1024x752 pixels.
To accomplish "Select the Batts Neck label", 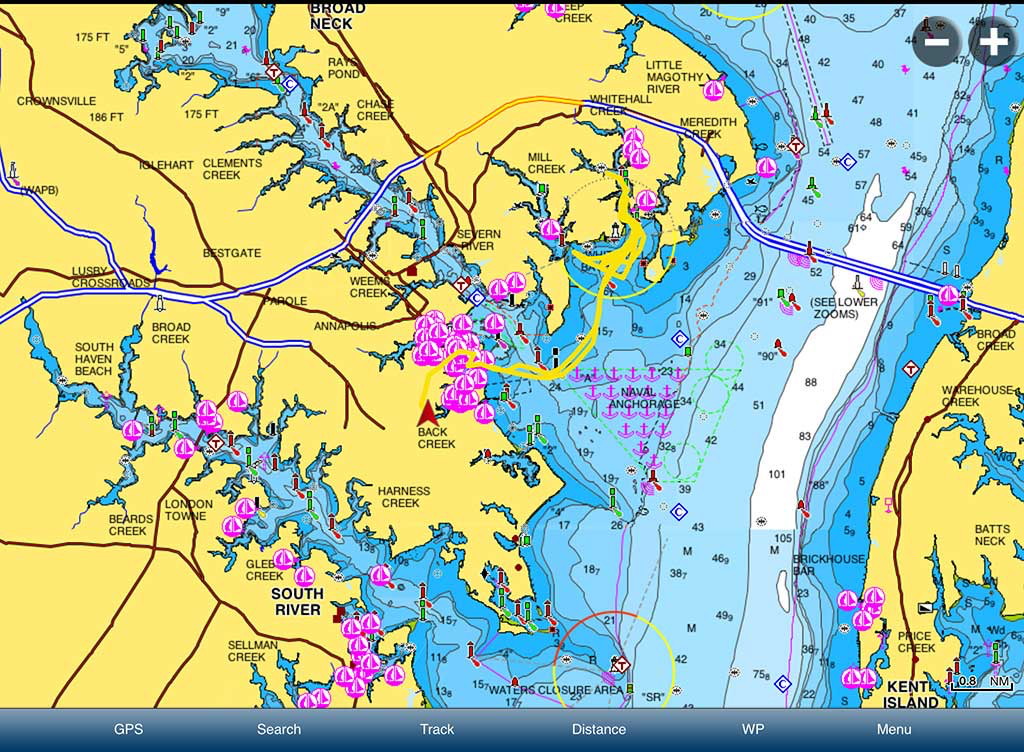I will [x=992, y=535].
